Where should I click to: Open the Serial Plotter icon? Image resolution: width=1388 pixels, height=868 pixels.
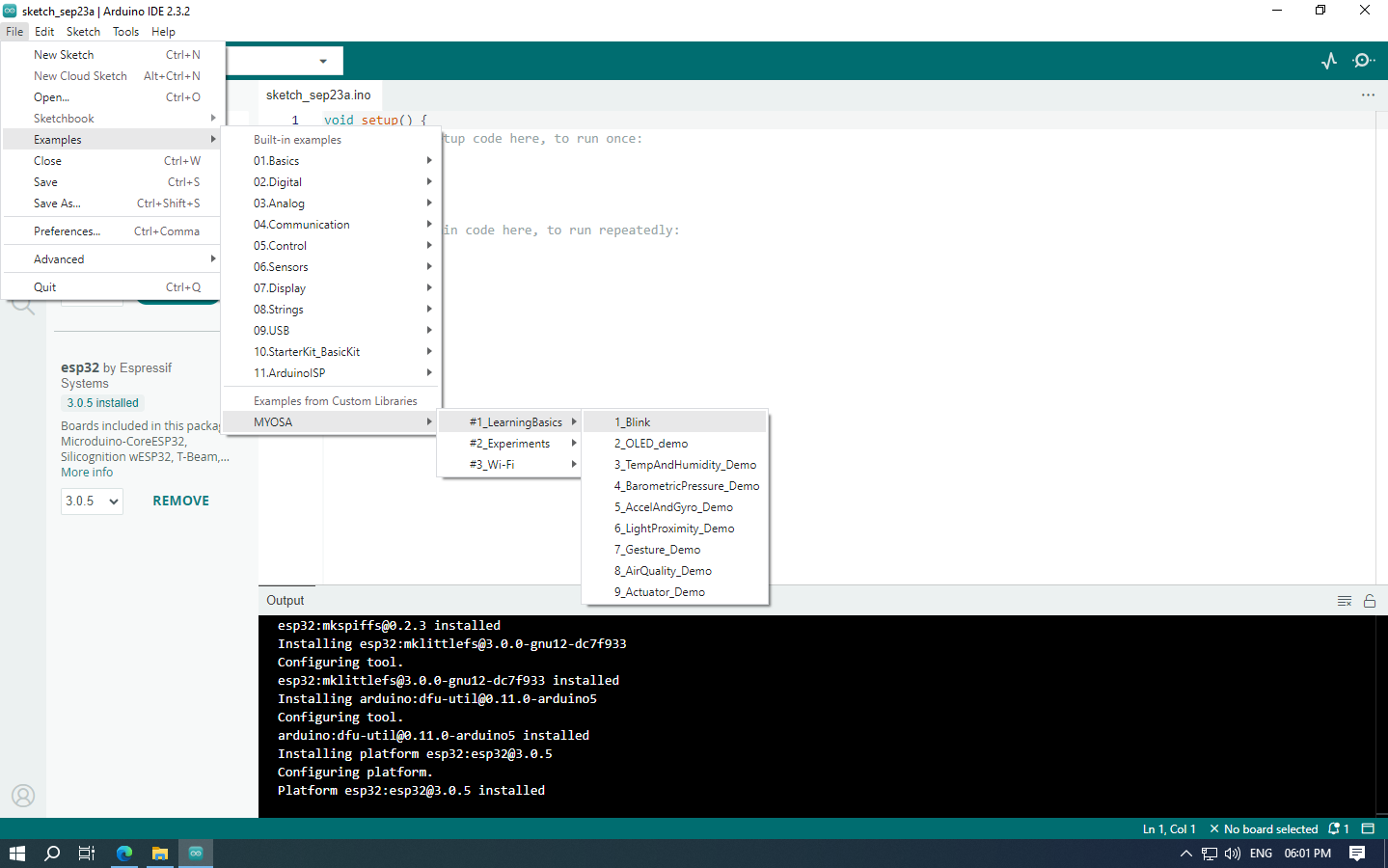click(1329, 61)
